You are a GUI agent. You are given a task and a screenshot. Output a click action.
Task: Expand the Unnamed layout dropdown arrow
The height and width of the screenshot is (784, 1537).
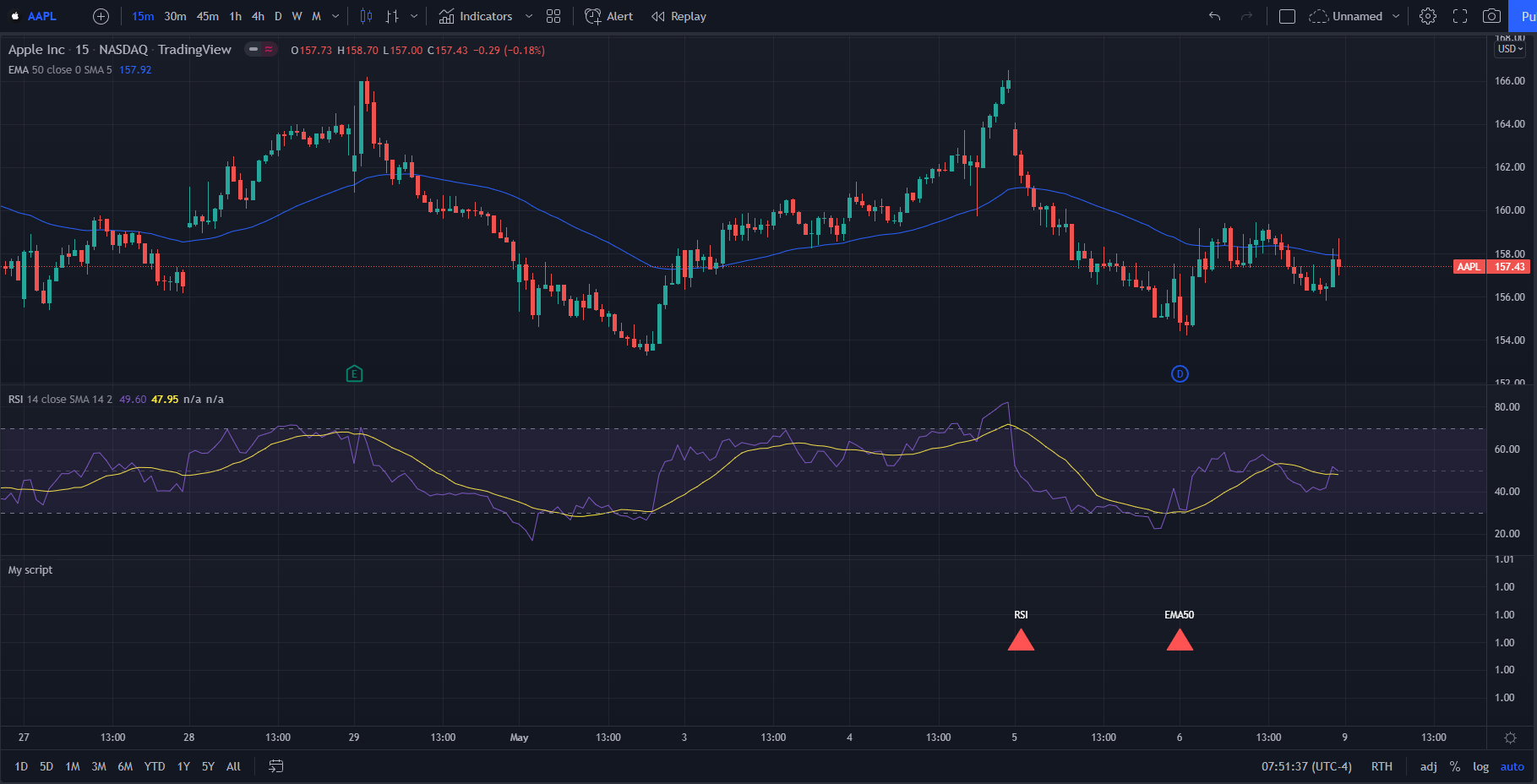point(1396,16)
